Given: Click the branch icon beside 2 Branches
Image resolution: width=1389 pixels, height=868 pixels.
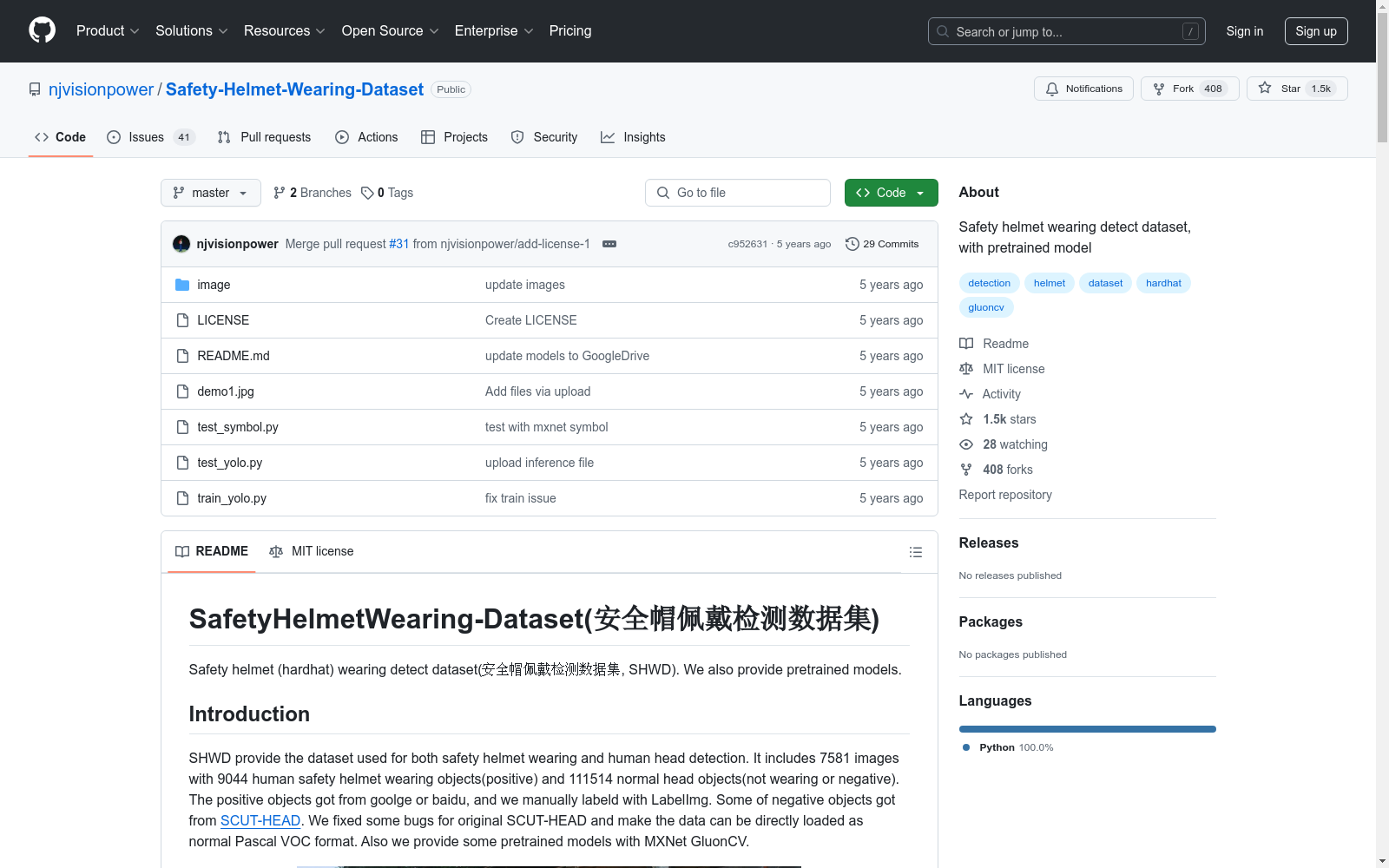Looking at the screenshot, I should [280, 193].
